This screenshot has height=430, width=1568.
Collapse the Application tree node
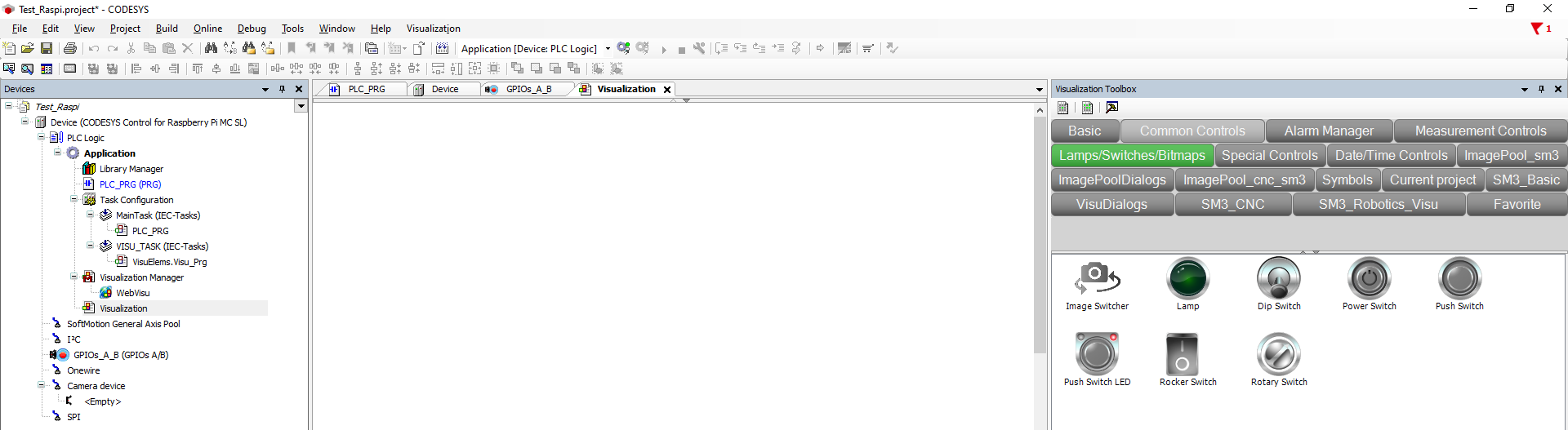coord(58,153)
